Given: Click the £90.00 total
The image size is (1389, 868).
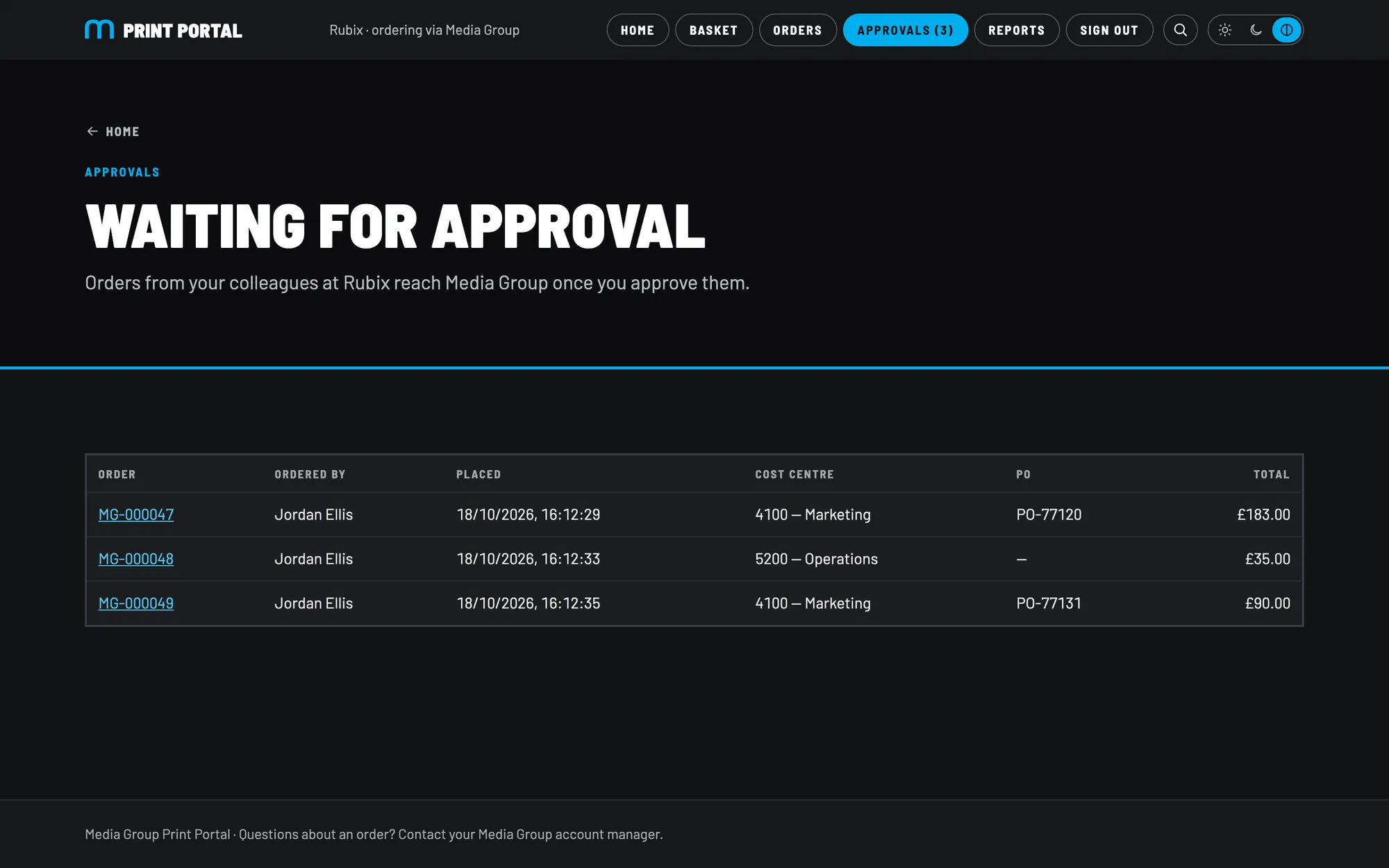Looking at the screenshot, I should pyautogui.click(x=1267, y=603).
